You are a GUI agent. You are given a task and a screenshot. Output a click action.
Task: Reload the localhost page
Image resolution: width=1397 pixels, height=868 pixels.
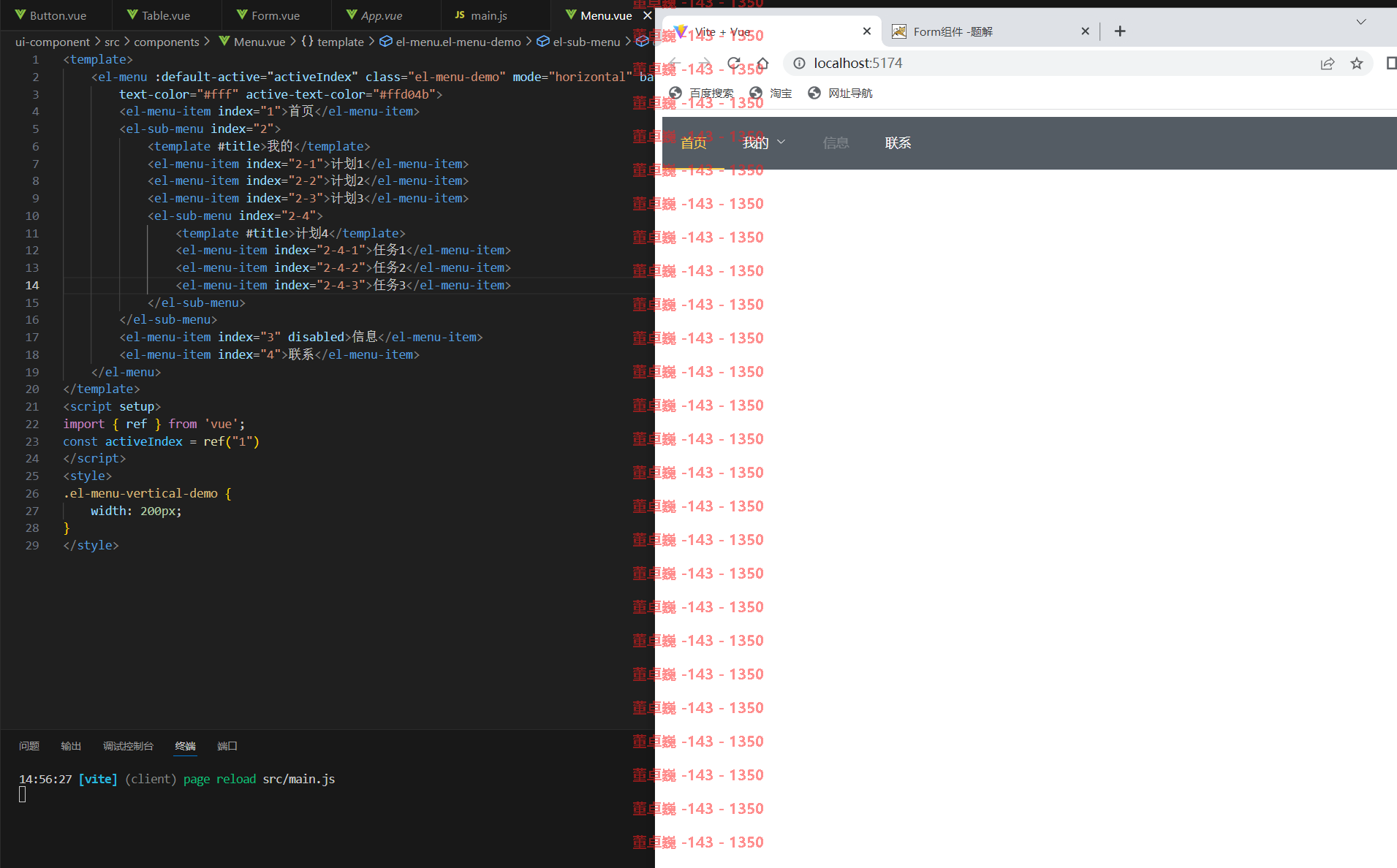(x=734, y=64)
